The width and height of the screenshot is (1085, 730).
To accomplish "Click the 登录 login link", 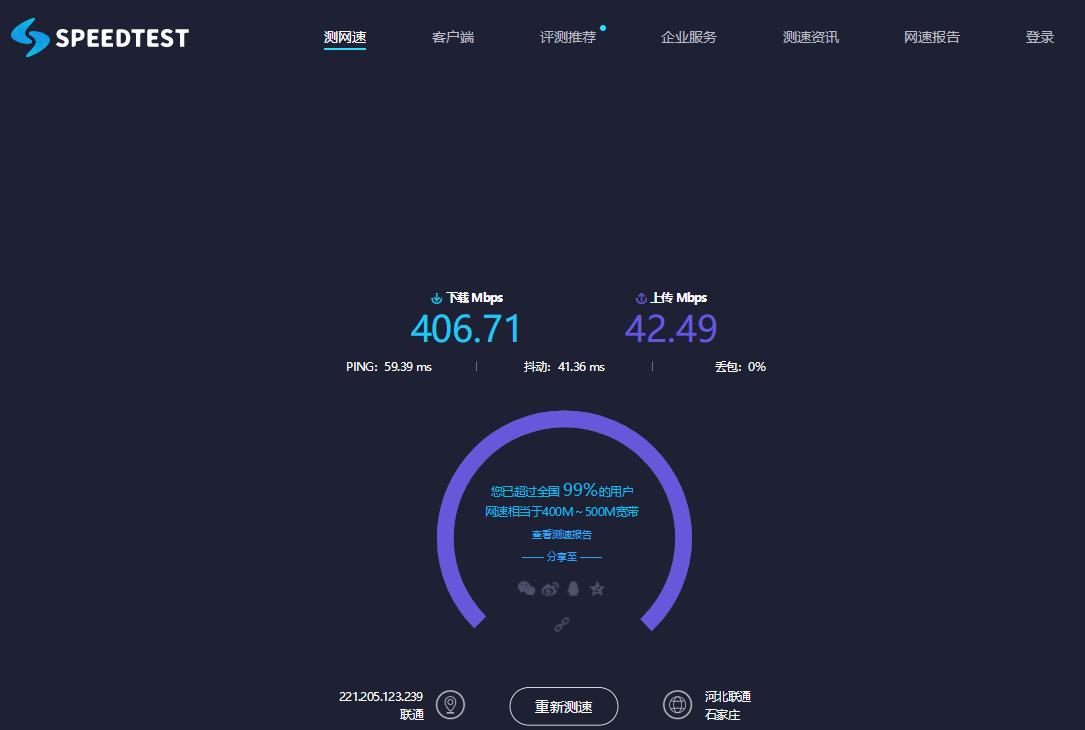I will 1039,37.
